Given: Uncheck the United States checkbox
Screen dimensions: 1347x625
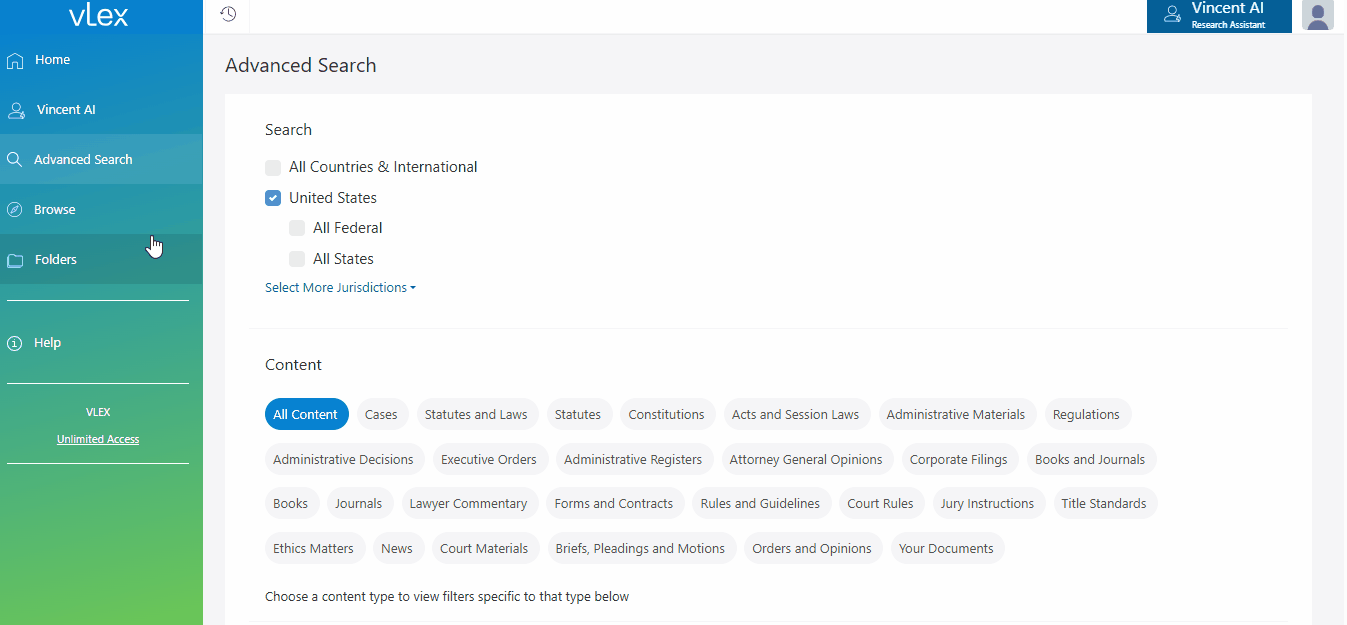Looking at the screenshot, I should point(273,198).
